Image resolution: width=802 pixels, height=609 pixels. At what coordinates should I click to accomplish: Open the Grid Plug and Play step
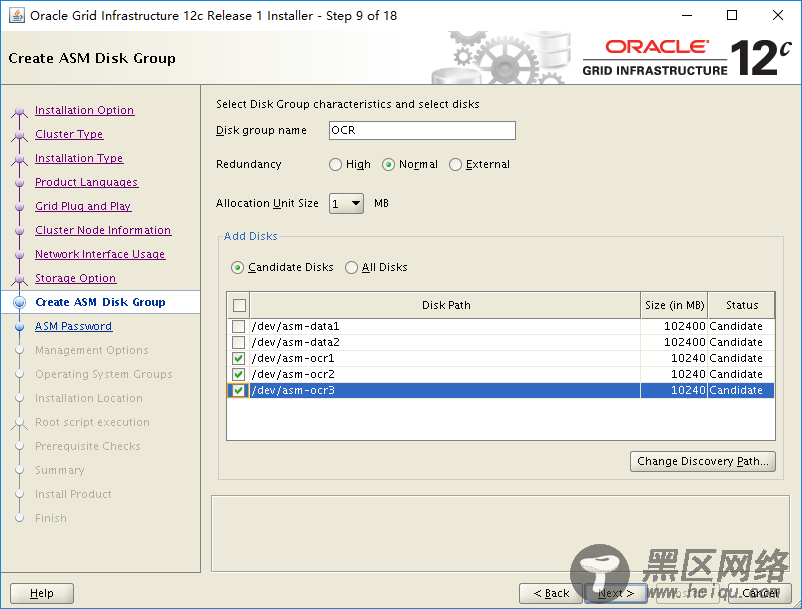point(83,206)
